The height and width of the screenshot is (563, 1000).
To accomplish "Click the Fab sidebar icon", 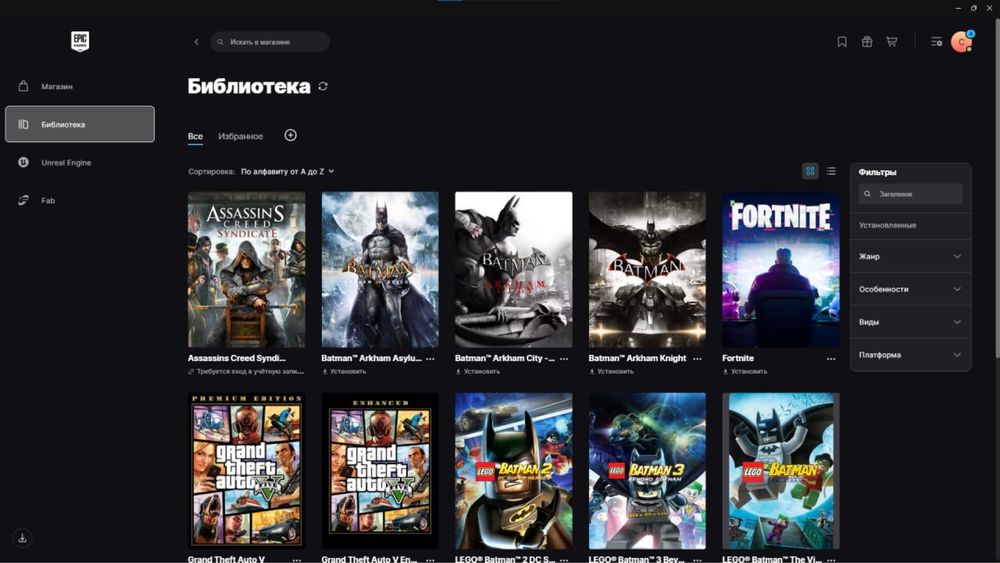I will 24,200.
